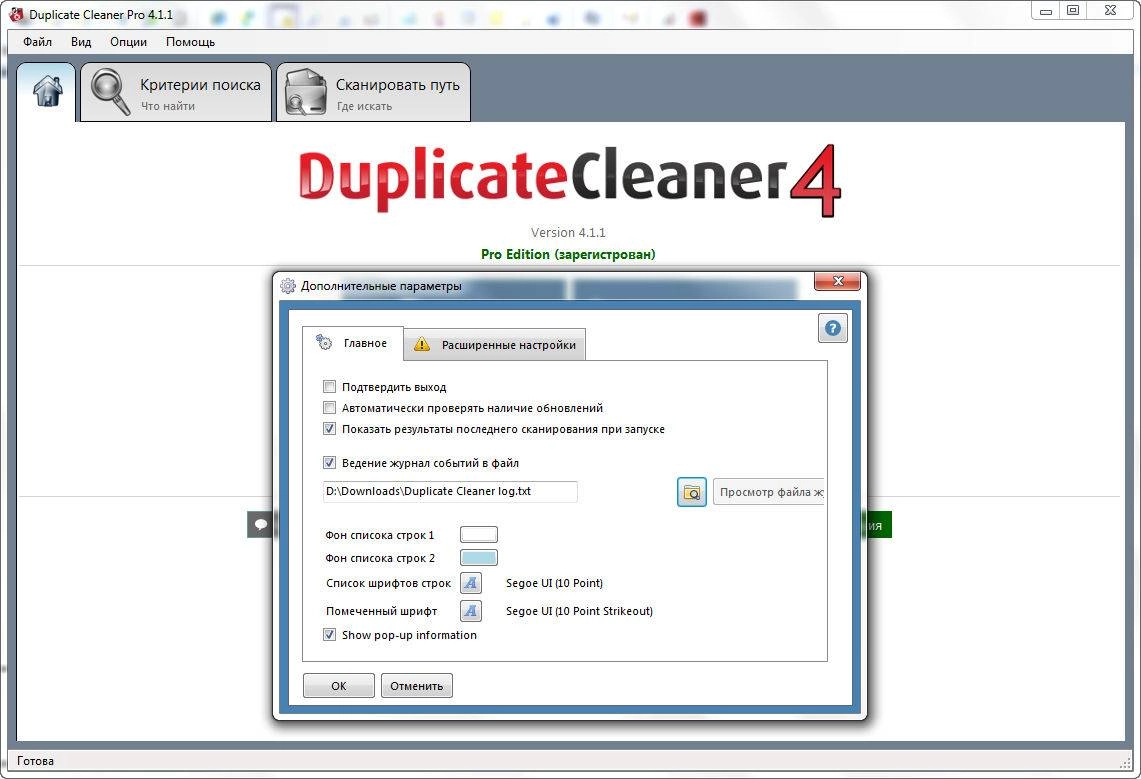Click the log file path field

point(450,492)
